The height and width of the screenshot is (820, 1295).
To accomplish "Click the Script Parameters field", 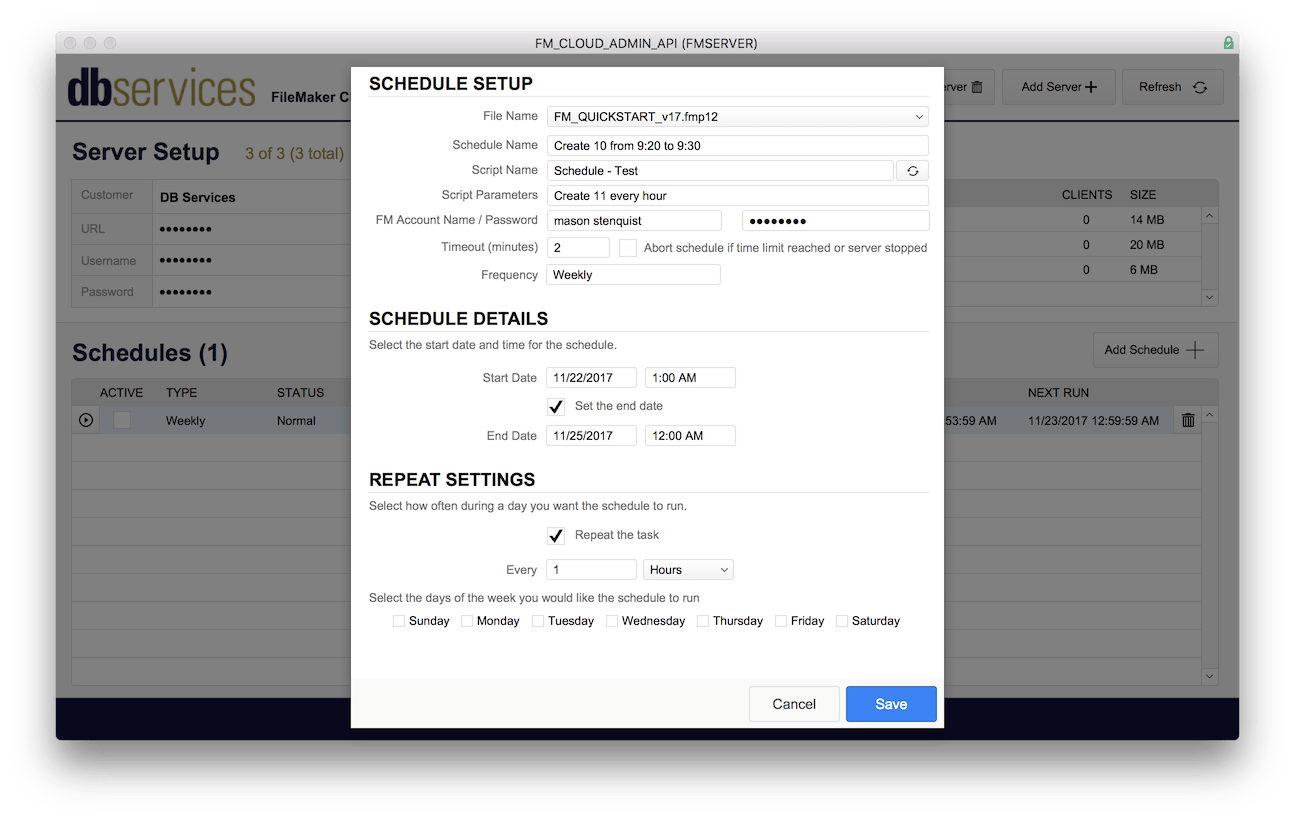I will click(x=737, y=196).
